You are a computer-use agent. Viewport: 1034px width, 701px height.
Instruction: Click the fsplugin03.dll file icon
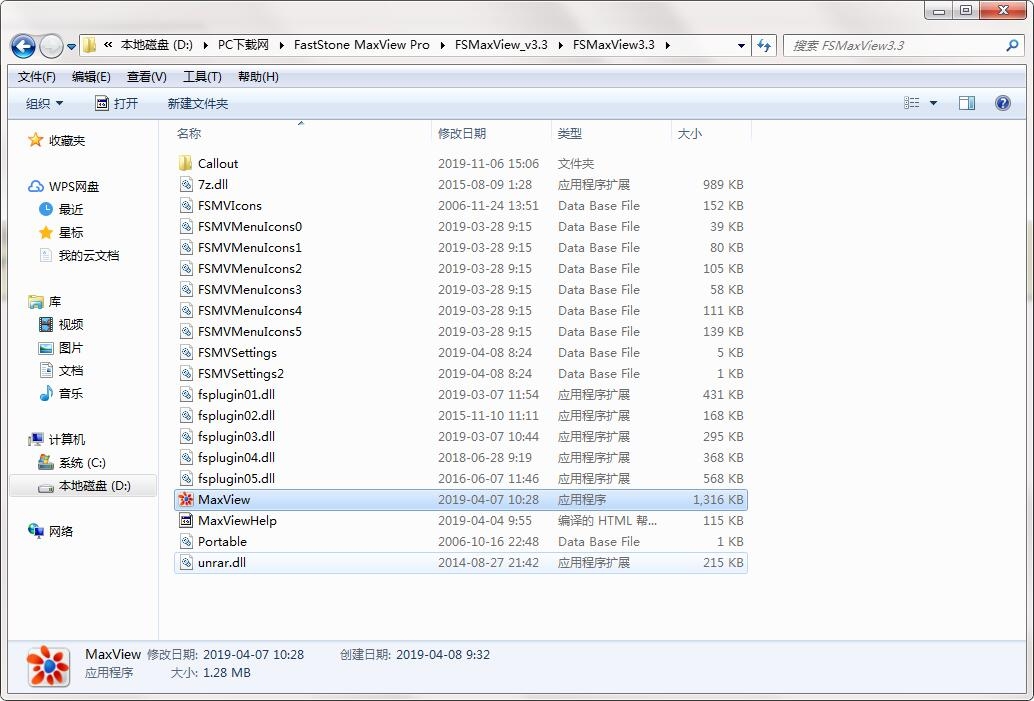point(186,437)
